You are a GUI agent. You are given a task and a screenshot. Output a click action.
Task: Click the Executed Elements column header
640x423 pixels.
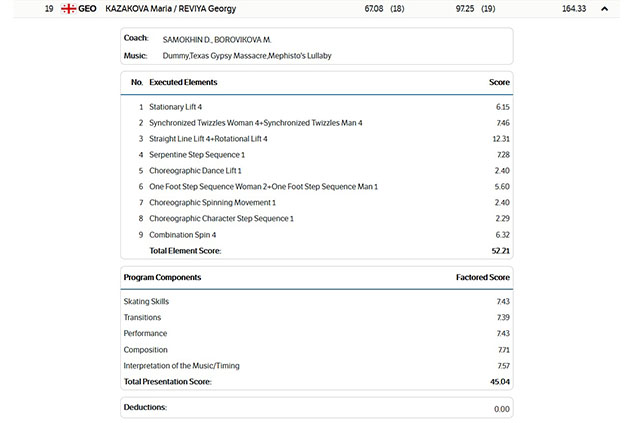[x=183, y=82]
